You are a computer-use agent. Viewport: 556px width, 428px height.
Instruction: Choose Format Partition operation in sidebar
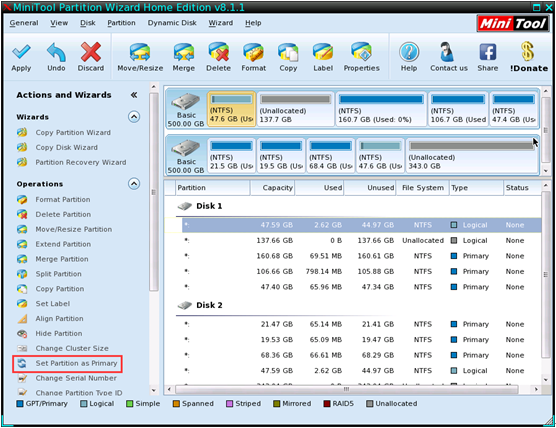pos(62,199)
